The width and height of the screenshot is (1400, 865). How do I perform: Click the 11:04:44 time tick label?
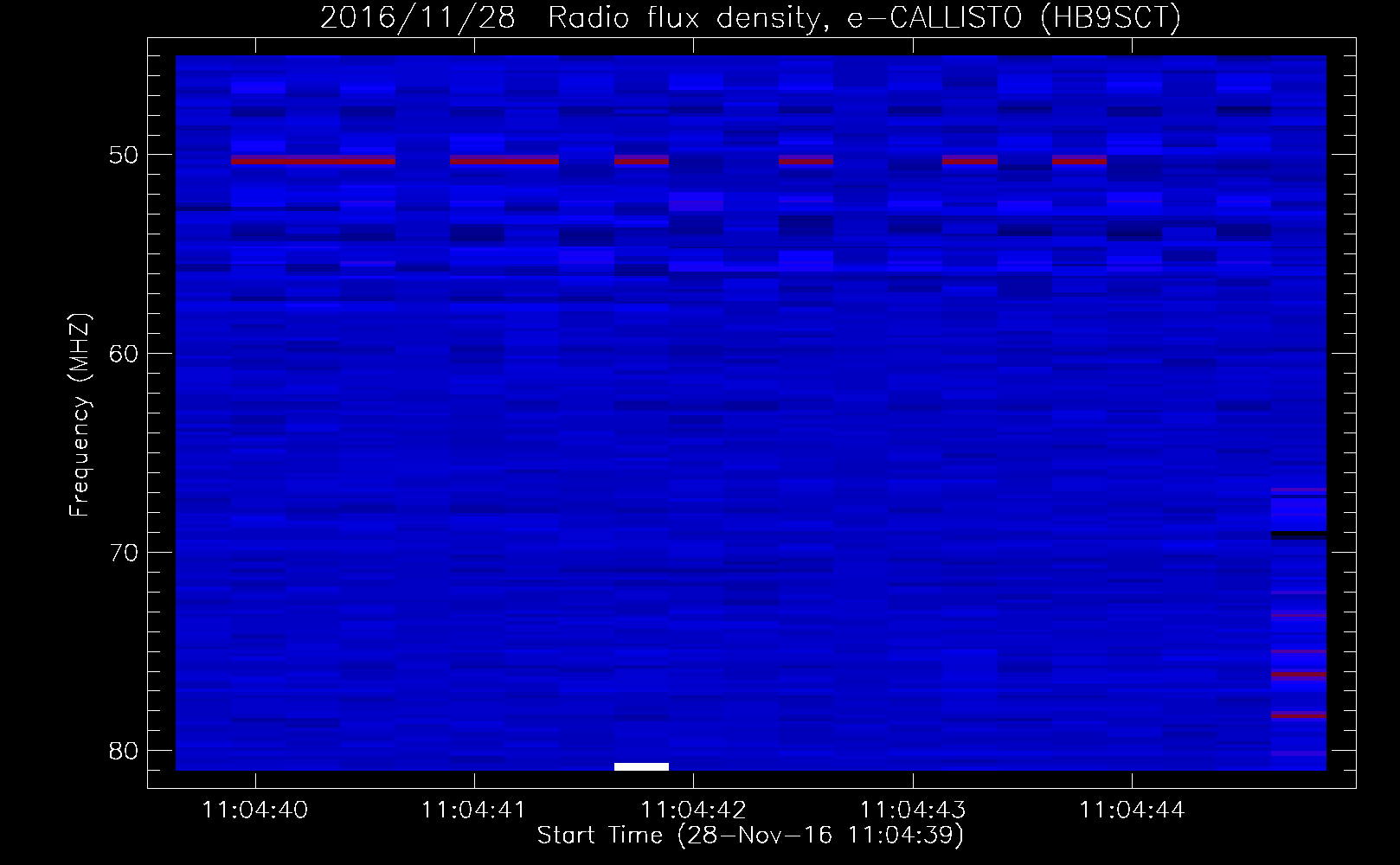point(1132,811)
